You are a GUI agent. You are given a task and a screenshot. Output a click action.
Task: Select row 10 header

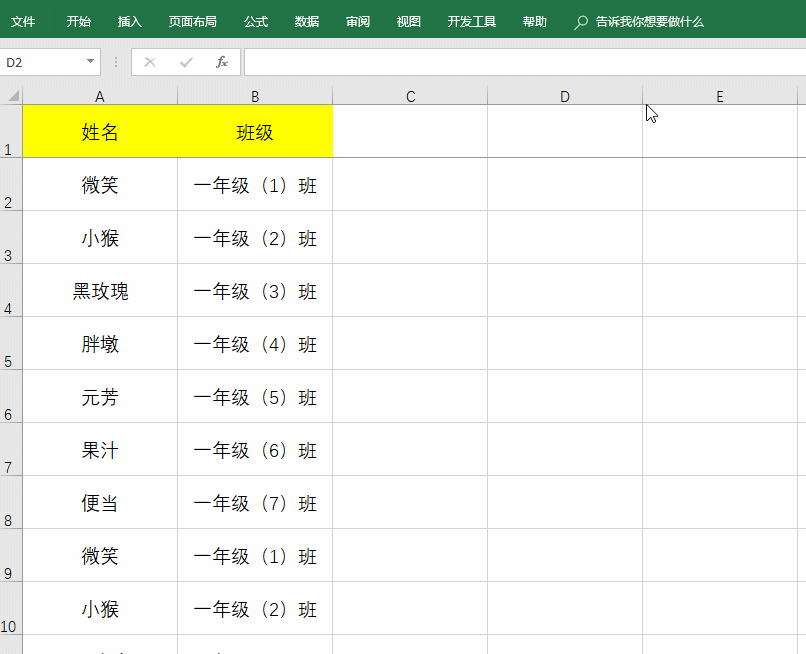(x=11, y=608)
